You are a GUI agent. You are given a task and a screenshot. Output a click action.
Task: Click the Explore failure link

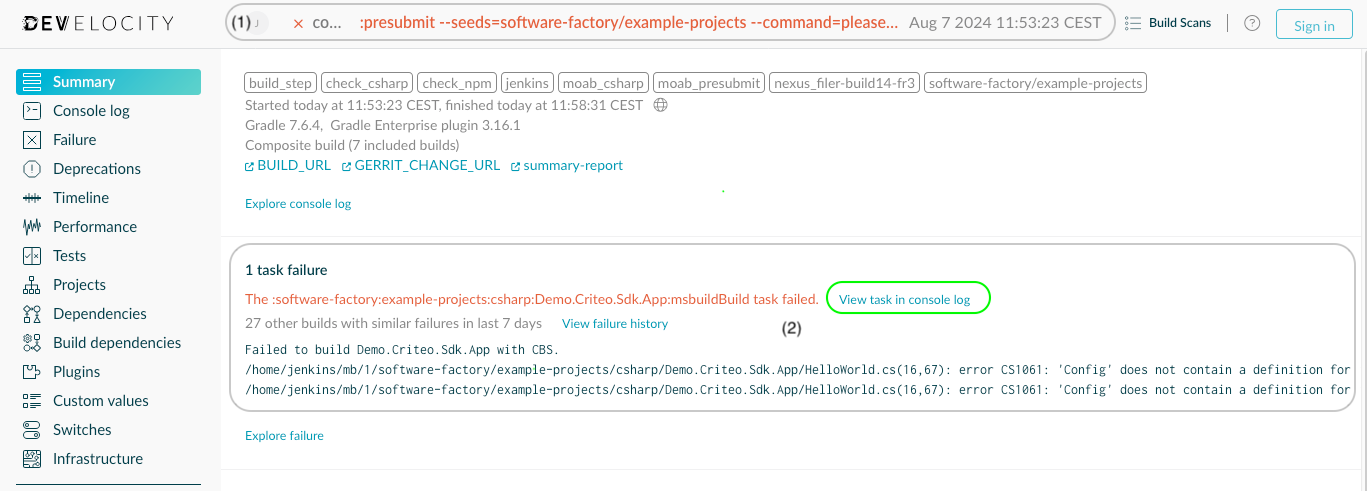(x=284, y=436)
